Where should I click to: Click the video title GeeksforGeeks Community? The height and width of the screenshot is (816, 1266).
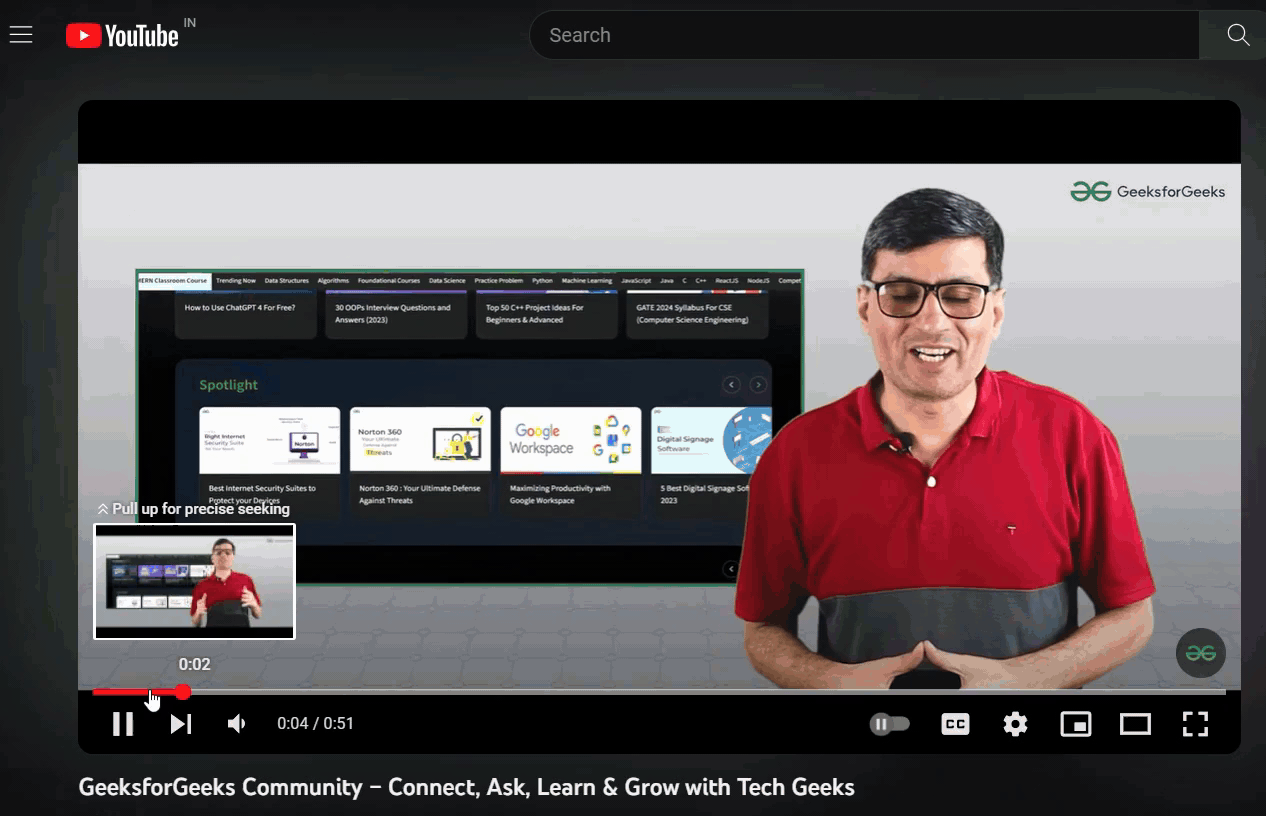466,788
